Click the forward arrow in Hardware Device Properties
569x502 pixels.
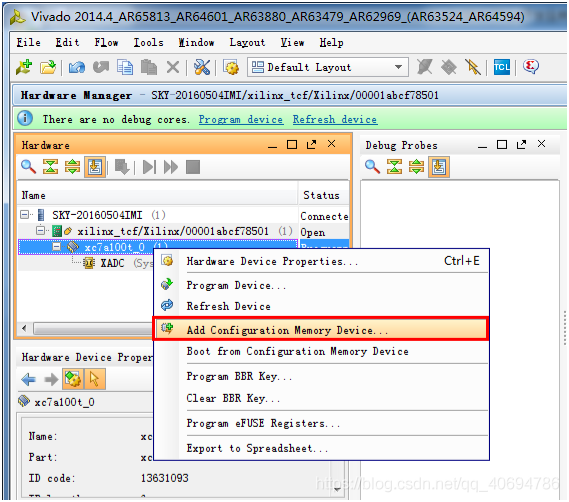click(x=51, y=380)
